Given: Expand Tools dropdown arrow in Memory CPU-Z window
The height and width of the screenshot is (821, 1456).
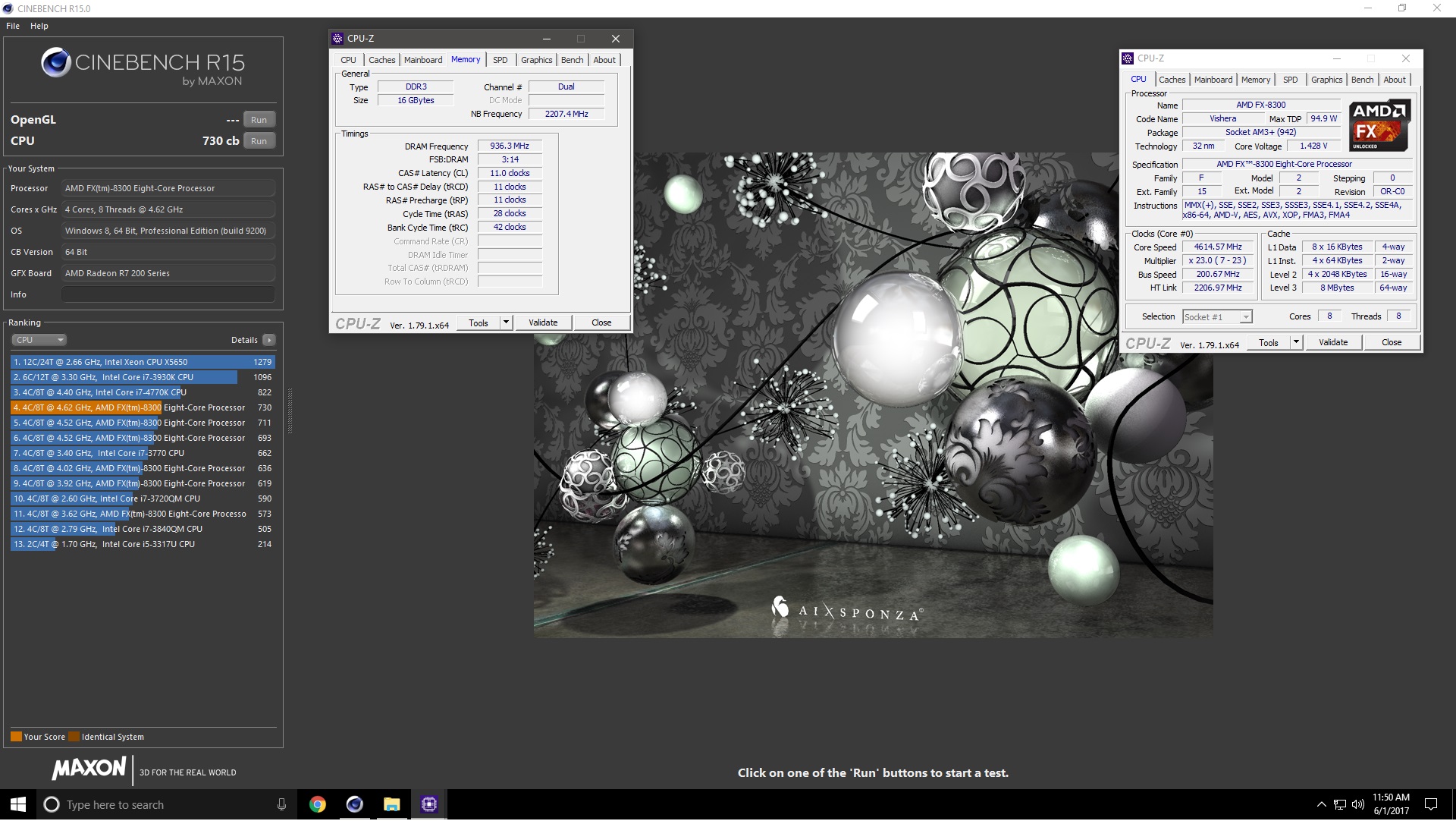Looking at the screenshot, I should pos(507,322).
